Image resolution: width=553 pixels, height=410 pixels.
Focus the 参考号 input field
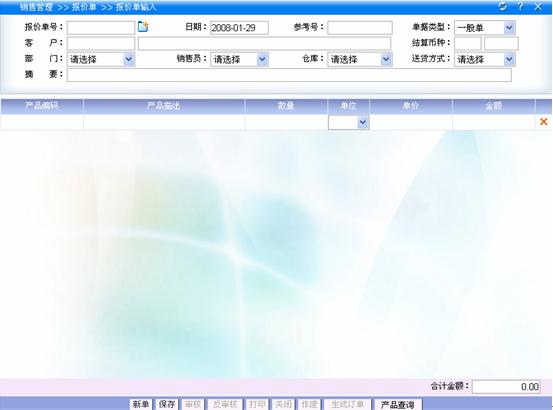(x=360, y=27)
